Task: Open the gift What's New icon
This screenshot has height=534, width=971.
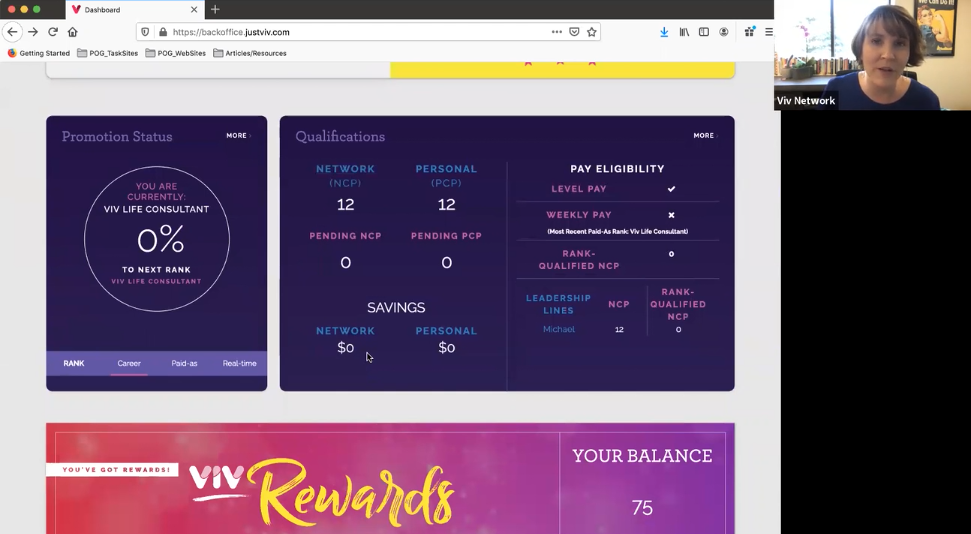Action: pos(749,32)
